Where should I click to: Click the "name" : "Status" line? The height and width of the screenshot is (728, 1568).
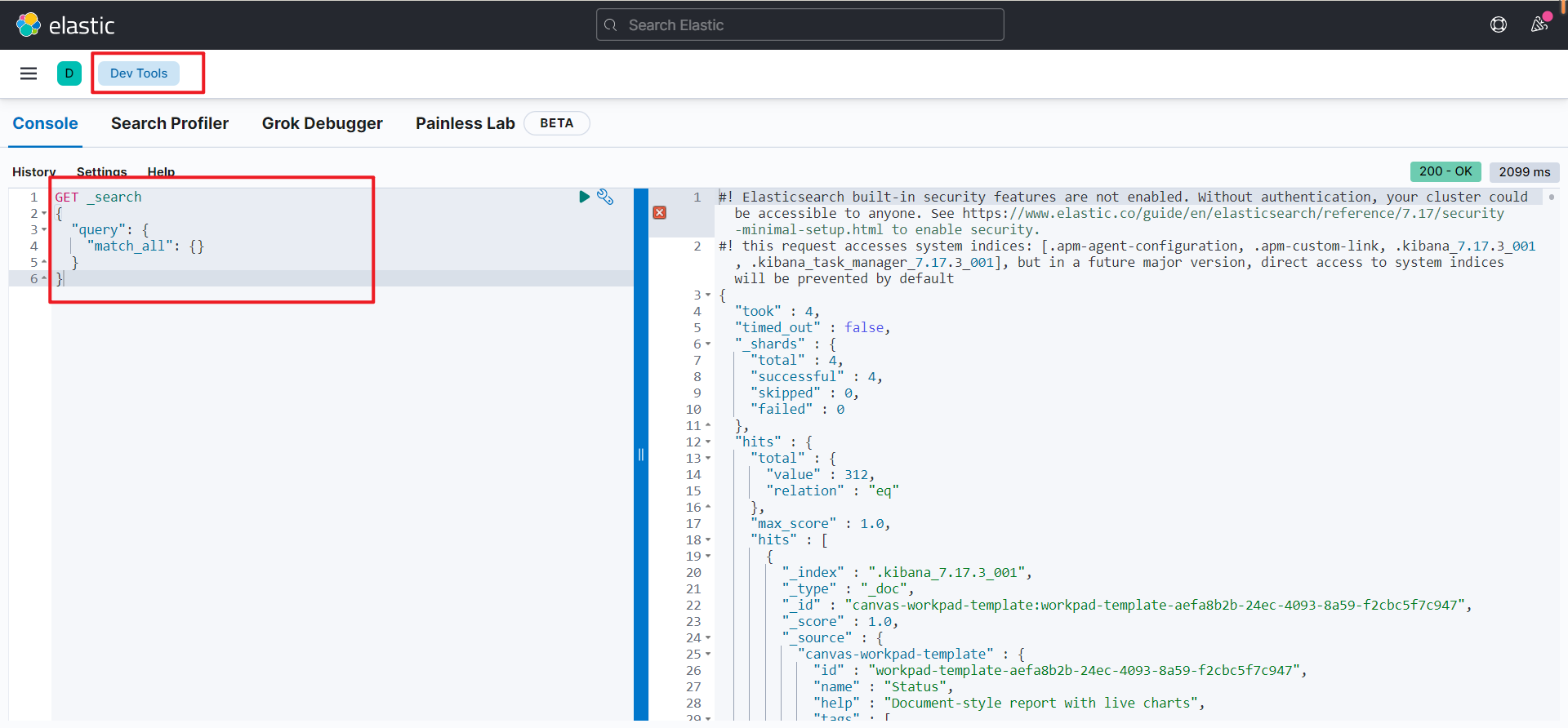883,686
